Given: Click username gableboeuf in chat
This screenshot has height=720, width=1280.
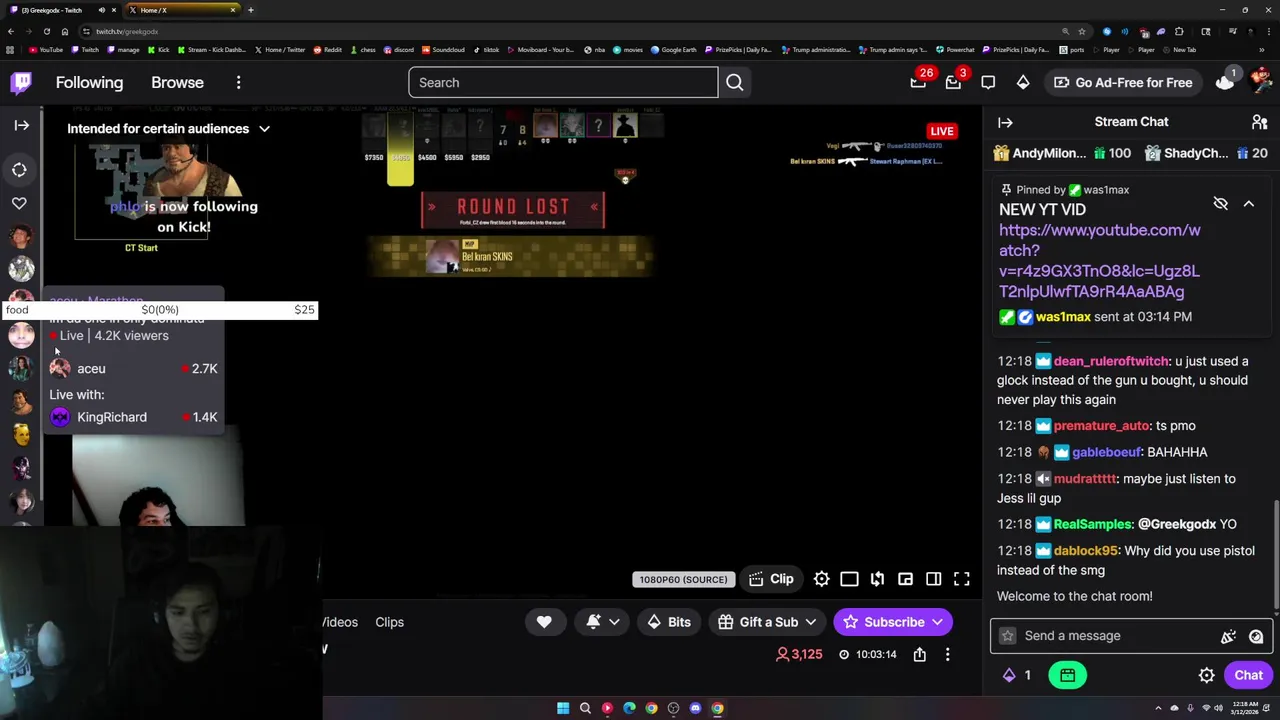Looking at the screenshot, I should [x=1106, y=452].
